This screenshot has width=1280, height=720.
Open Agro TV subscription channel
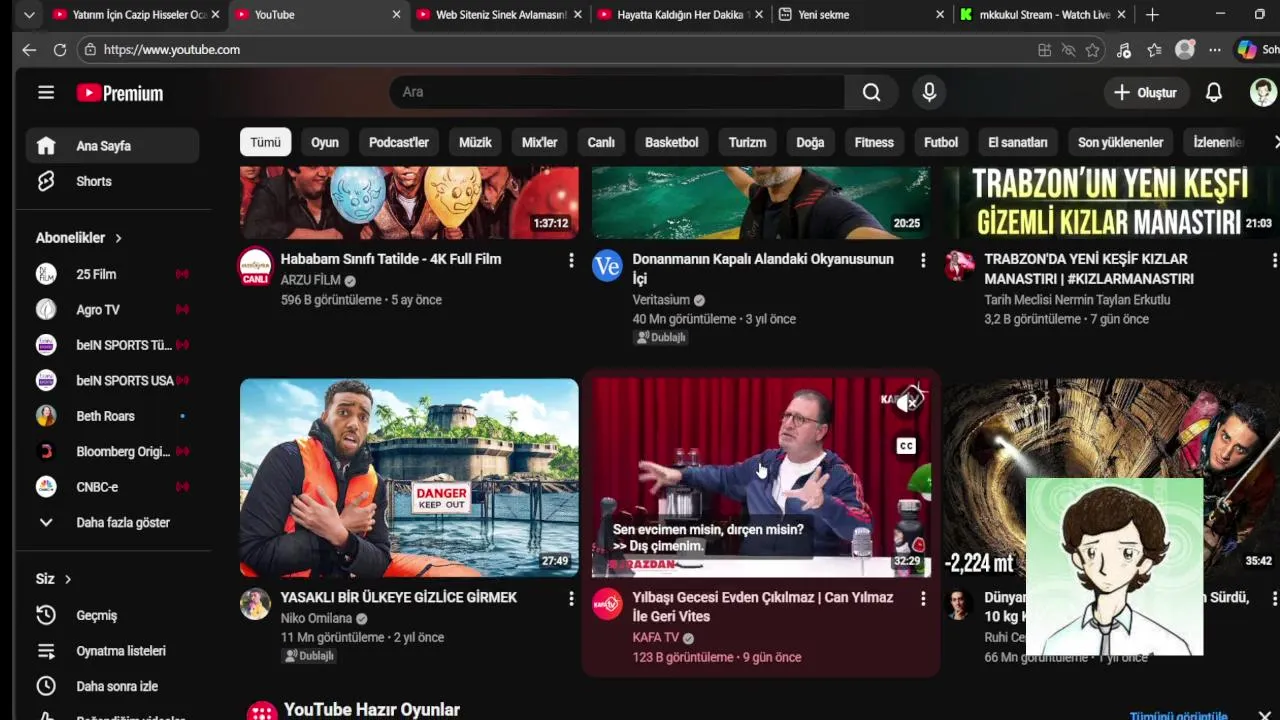pyautogui.click(x=112, y=310)
